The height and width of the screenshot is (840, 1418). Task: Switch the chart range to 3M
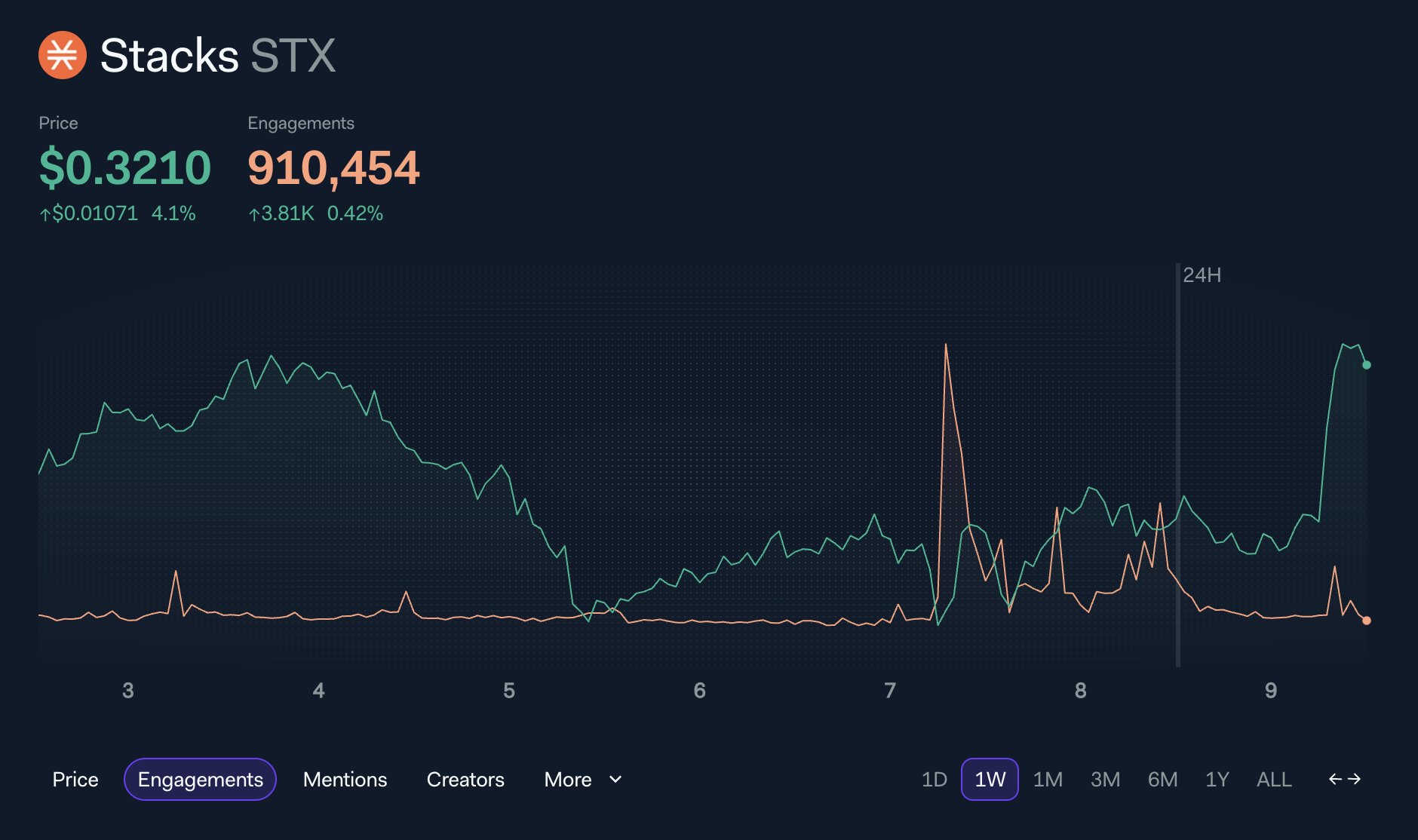[1105, 779]
